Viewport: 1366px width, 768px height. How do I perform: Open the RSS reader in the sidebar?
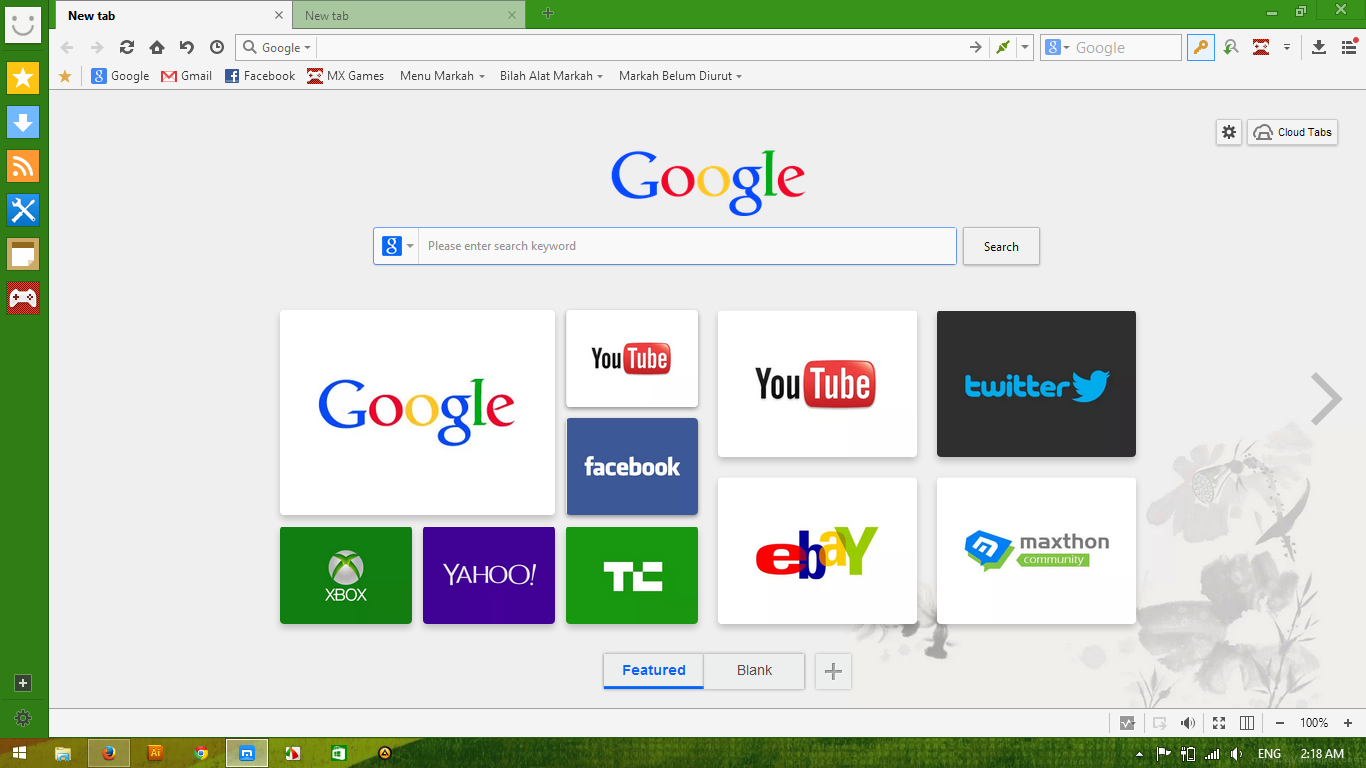tap(23, 166)
